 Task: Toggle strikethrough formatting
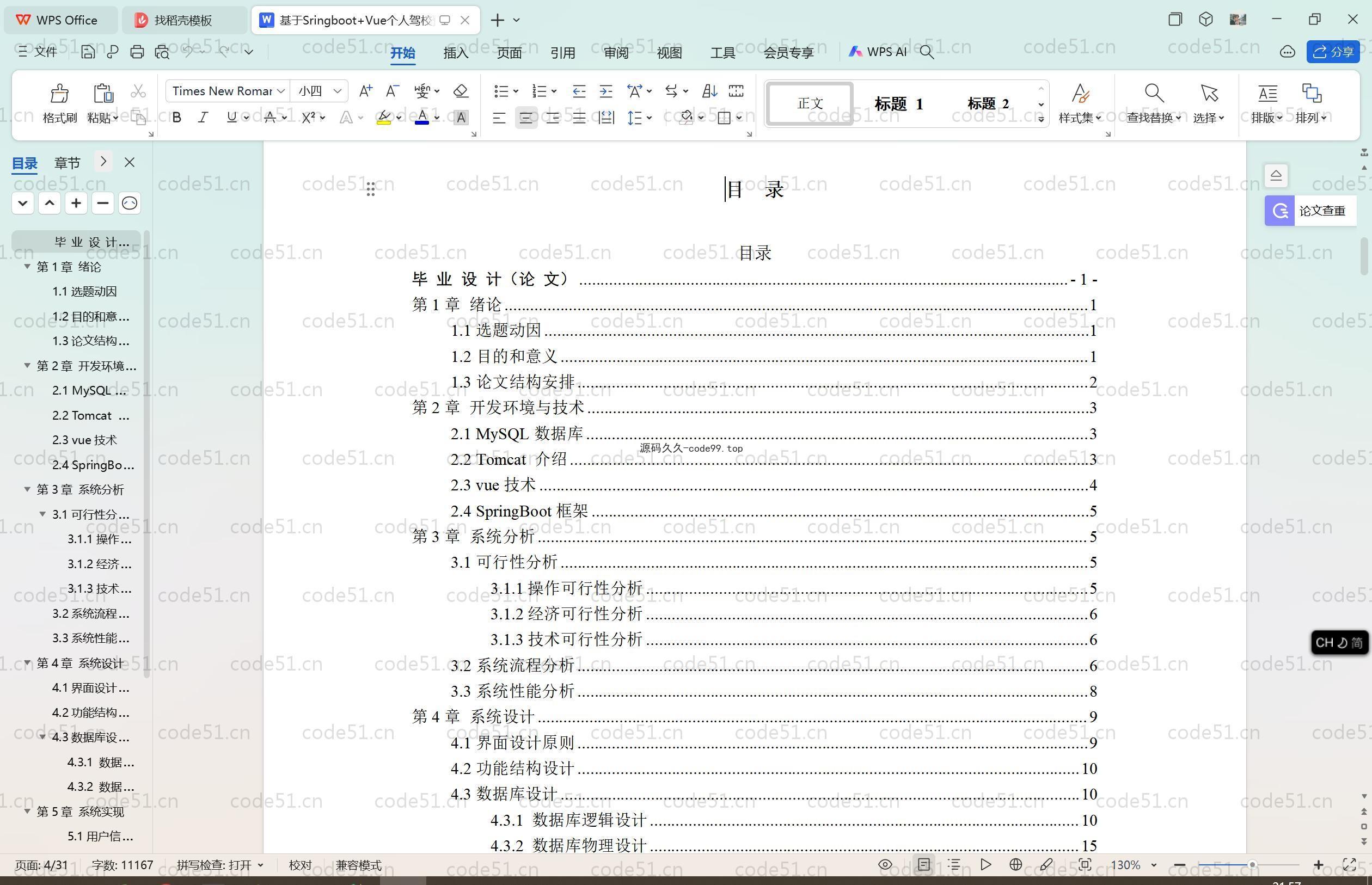[x=269, y=118]
